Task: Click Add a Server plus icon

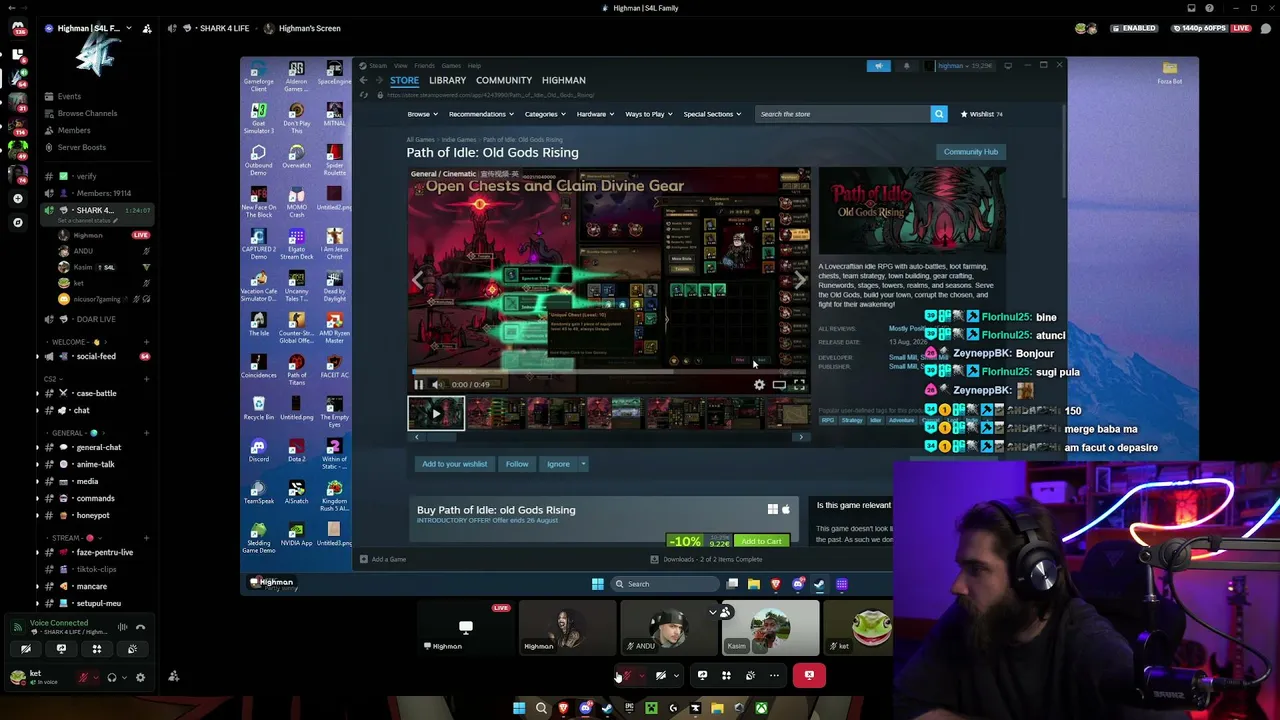Action: [17, 198]
